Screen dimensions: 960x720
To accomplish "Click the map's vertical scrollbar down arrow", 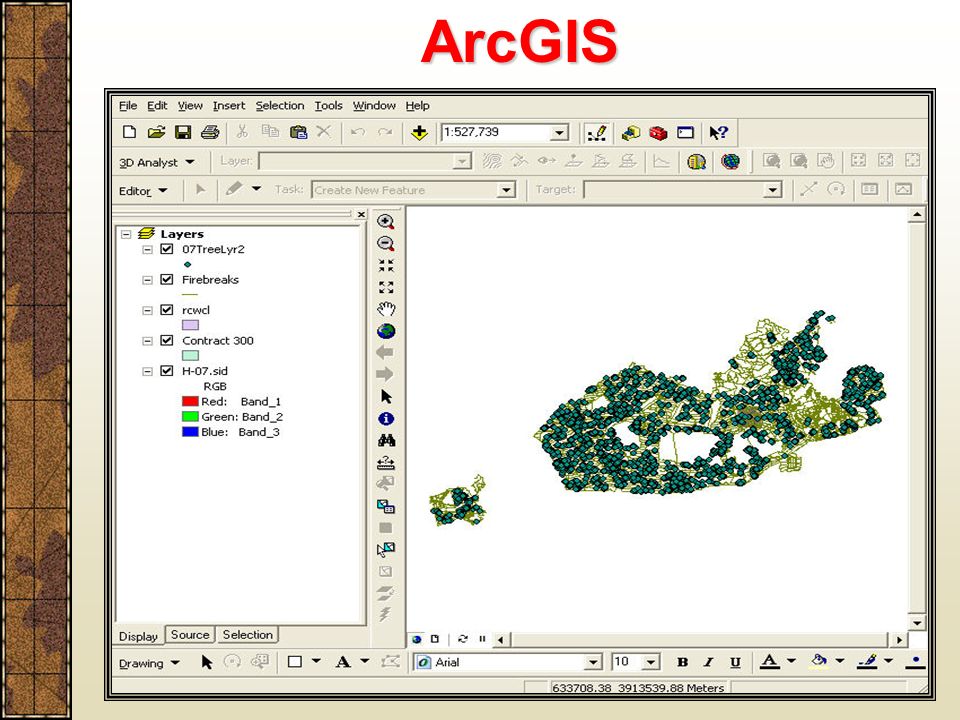I will click(917, 623).
